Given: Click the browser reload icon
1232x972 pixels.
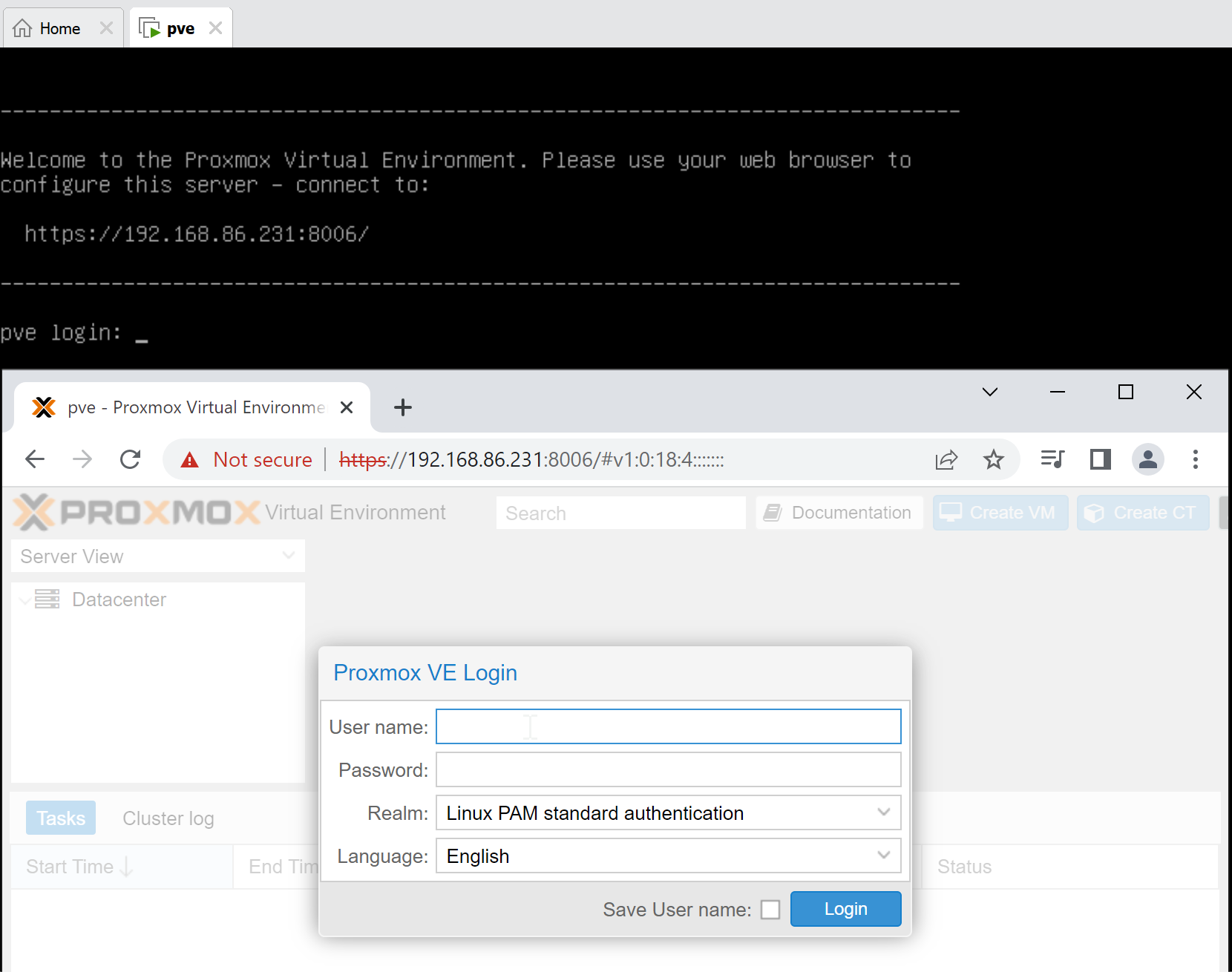Looking at the screenshot, I should coord(131,460).
